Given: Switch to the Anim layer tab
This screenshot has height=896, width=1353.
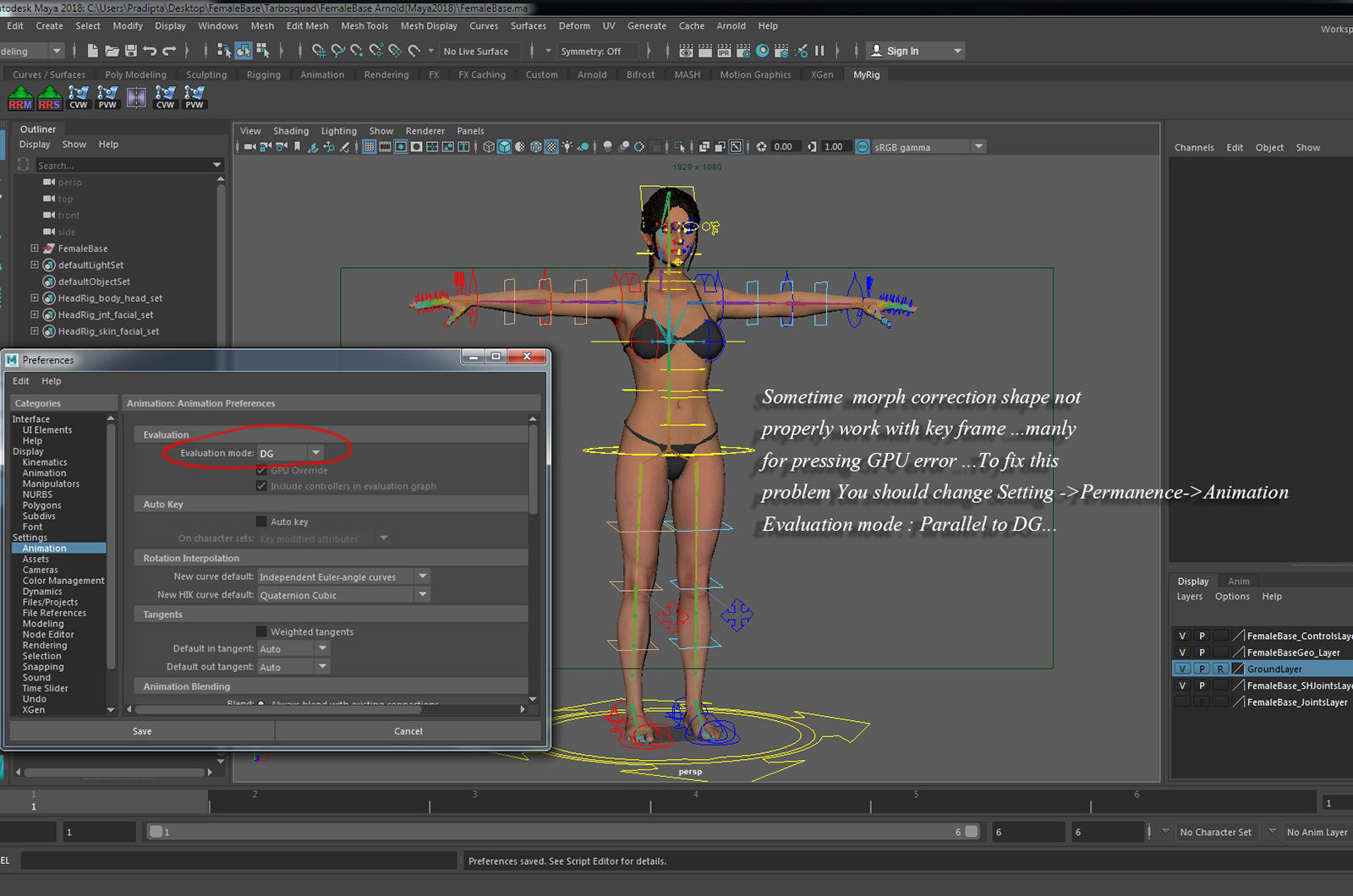Looking at the screenshot, I should 1239,581.
